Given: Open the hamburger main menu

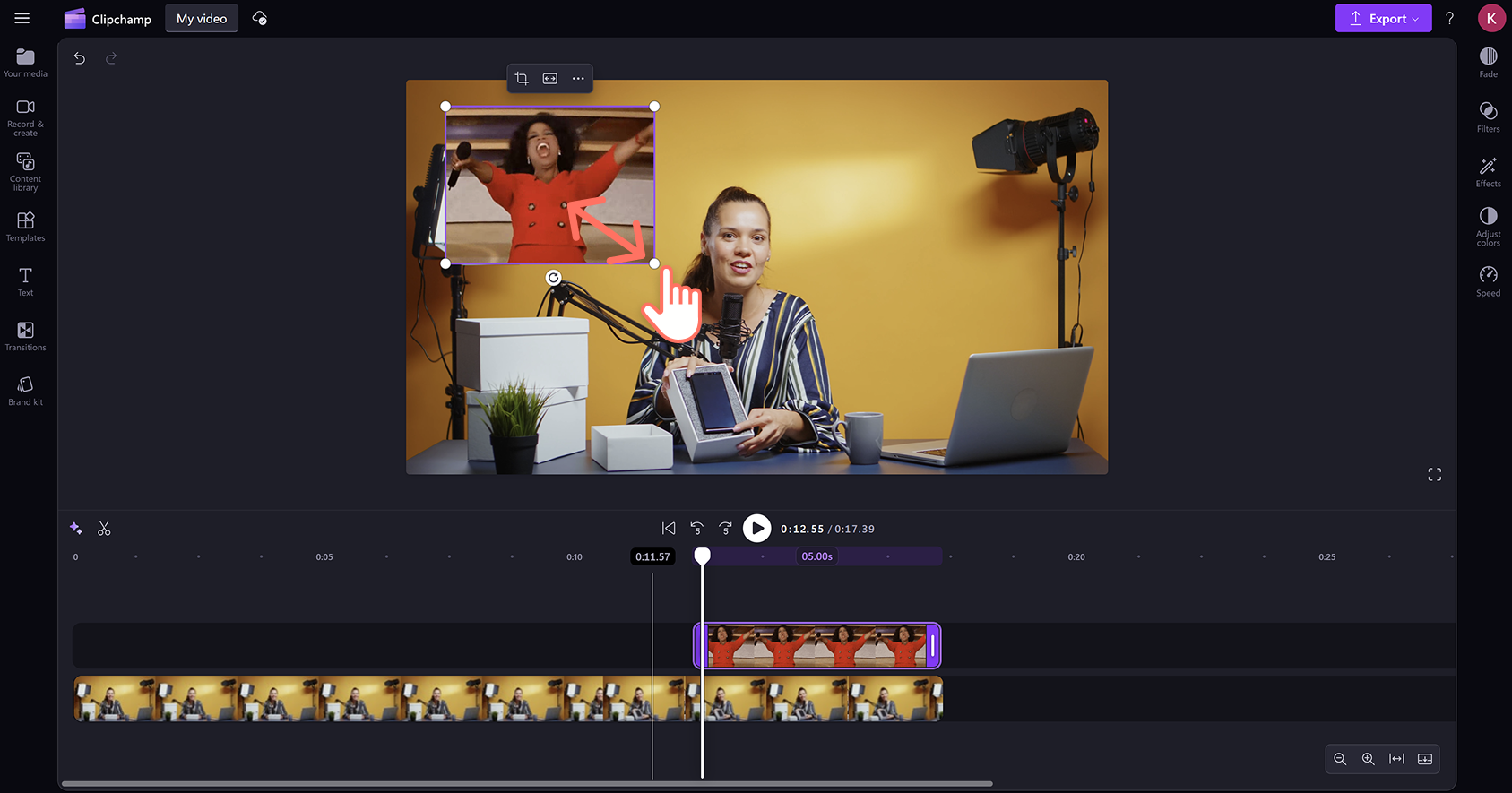Looking at the screenshot, I should click(22, 18).
